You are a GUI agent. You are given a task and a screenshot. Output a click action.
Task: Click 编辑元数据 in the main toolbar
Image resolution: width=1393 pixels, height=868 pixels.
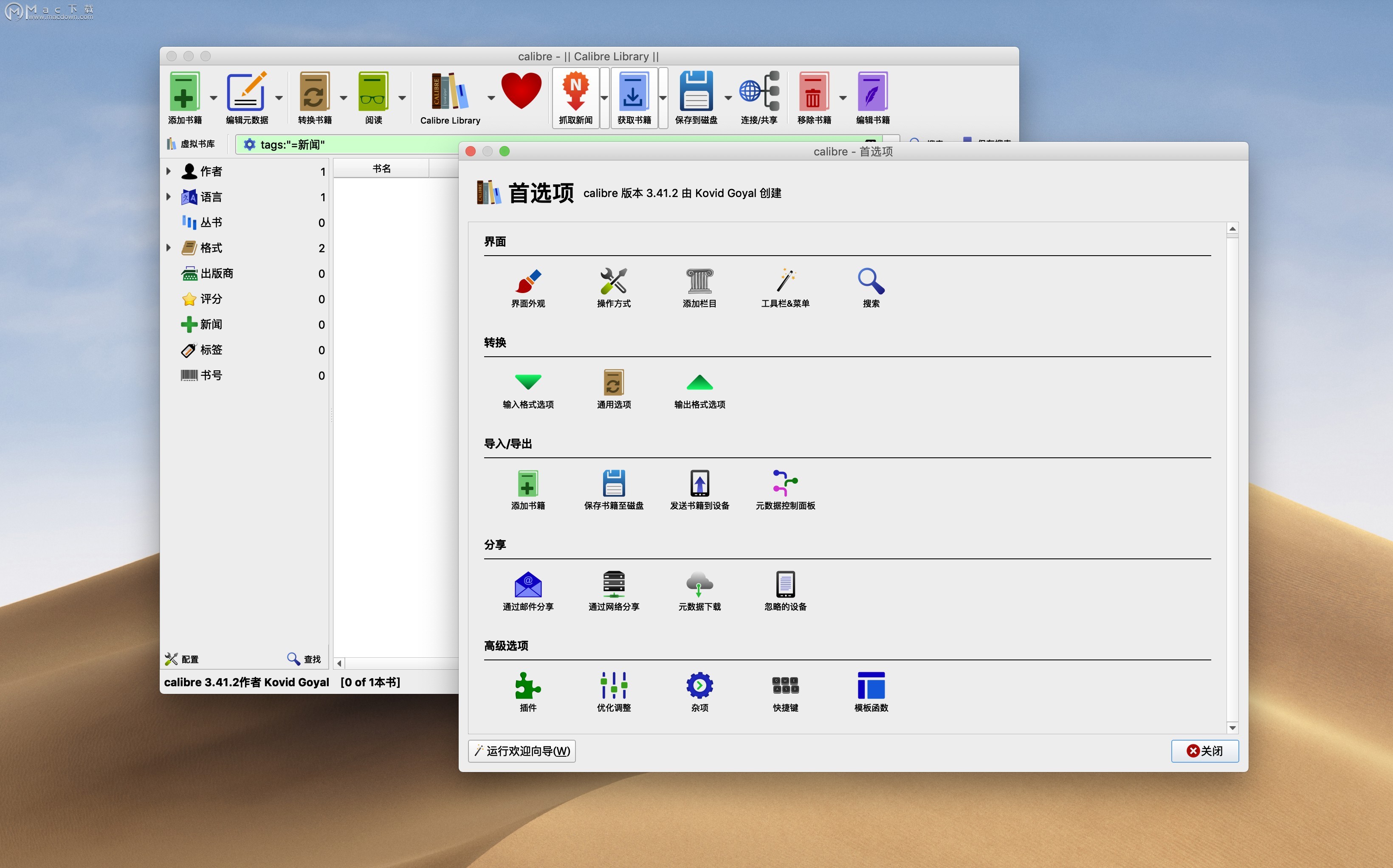click(247, 98)
